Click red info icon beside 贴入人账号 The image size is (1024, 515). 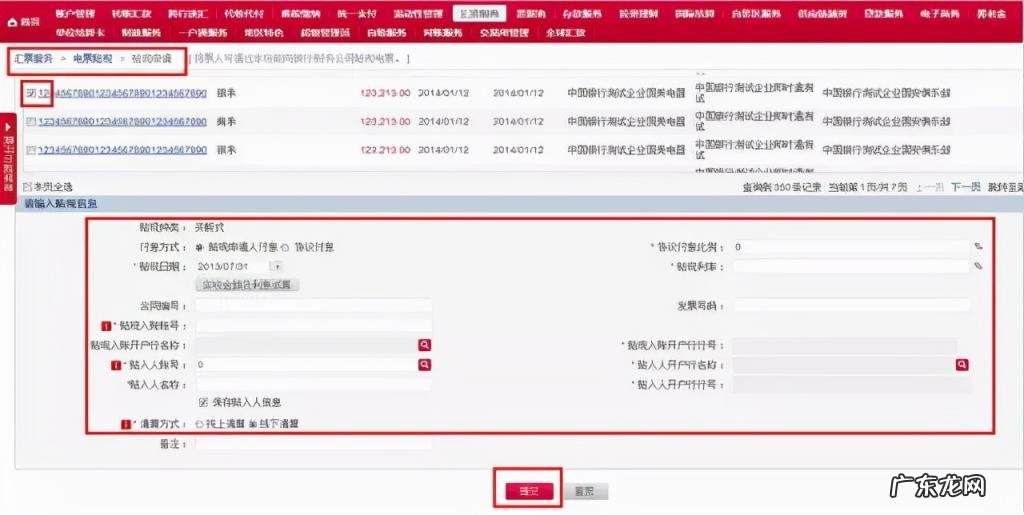116,365
